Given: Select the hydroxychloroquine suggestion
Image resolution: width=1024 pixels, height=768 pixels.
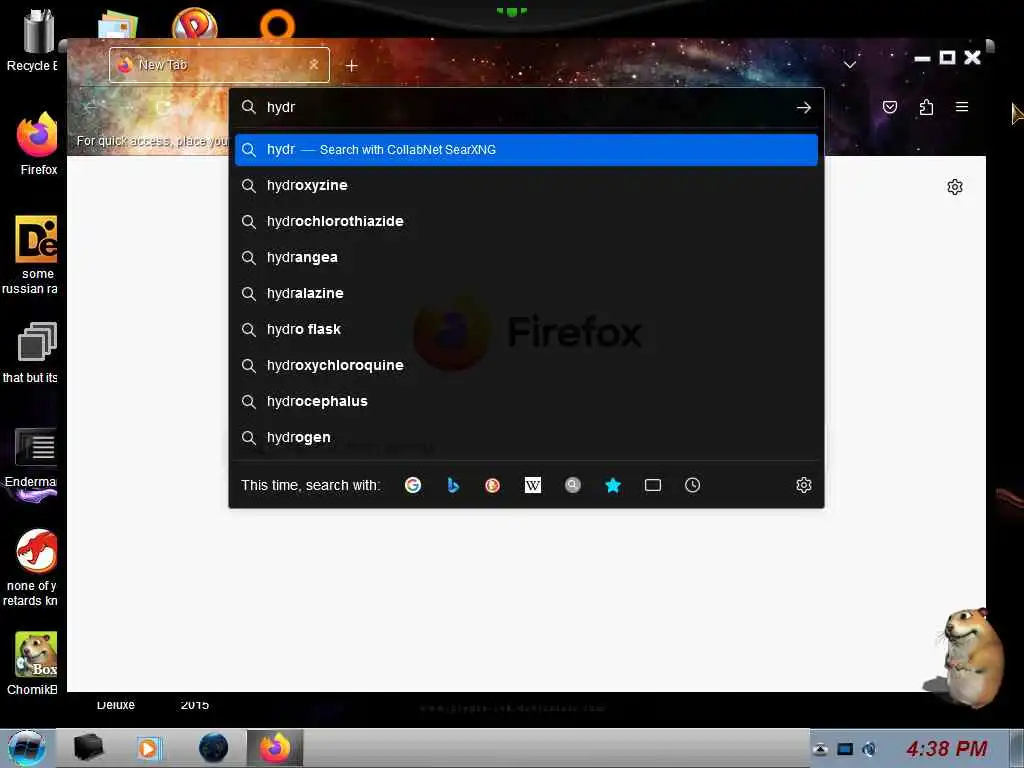Looking at the screenshot, I should (x=526, y=365).
